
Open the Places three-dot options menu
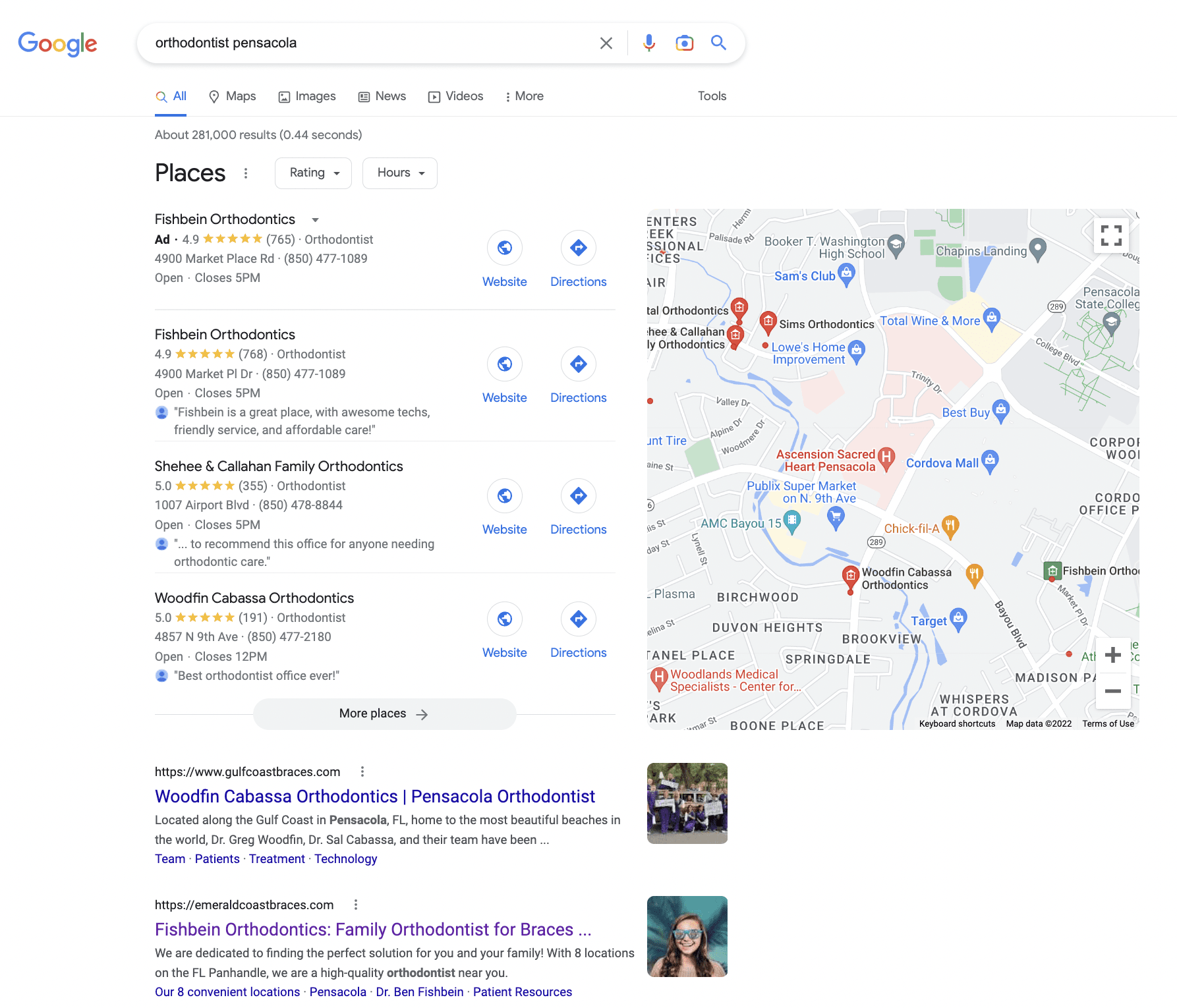[x=246, y=173]
